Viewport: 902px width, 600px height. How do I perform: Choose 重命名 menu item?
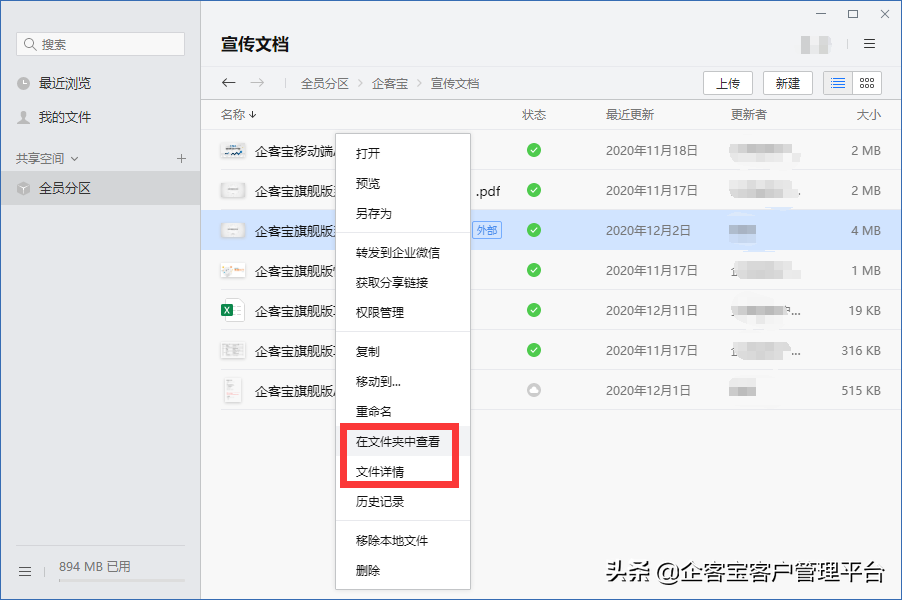tap(403, 411)
